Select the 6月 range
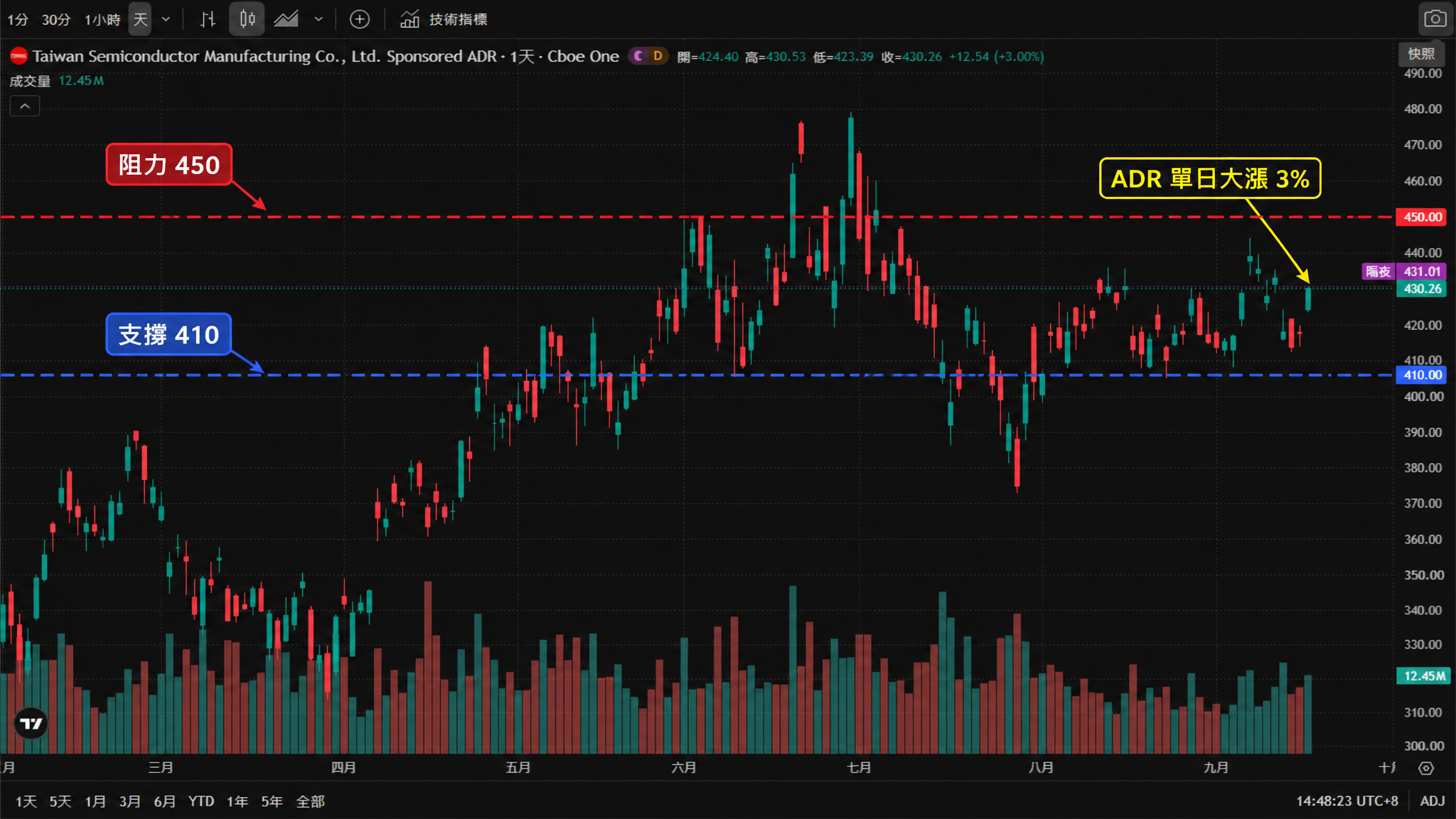The height and width of the screenshot is (819, 1456). pos(164,801)
